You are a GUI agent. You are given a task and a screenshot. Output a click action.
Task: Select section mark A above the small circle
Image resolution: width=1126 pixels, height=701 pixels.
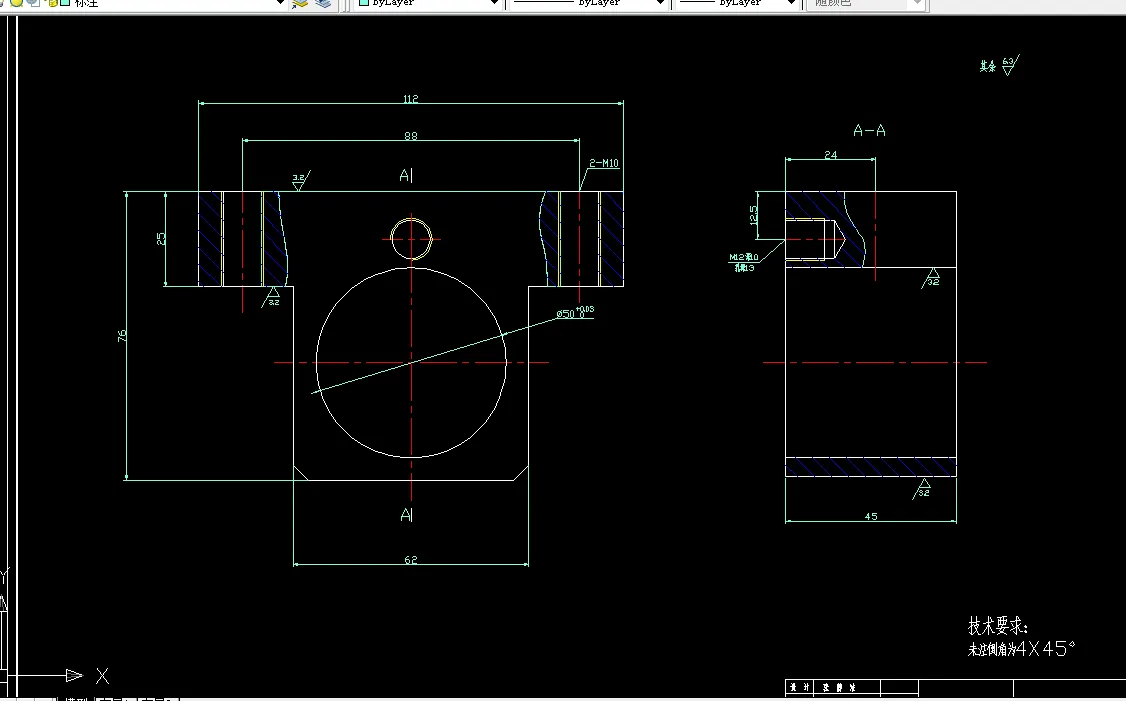coord(406,175)
